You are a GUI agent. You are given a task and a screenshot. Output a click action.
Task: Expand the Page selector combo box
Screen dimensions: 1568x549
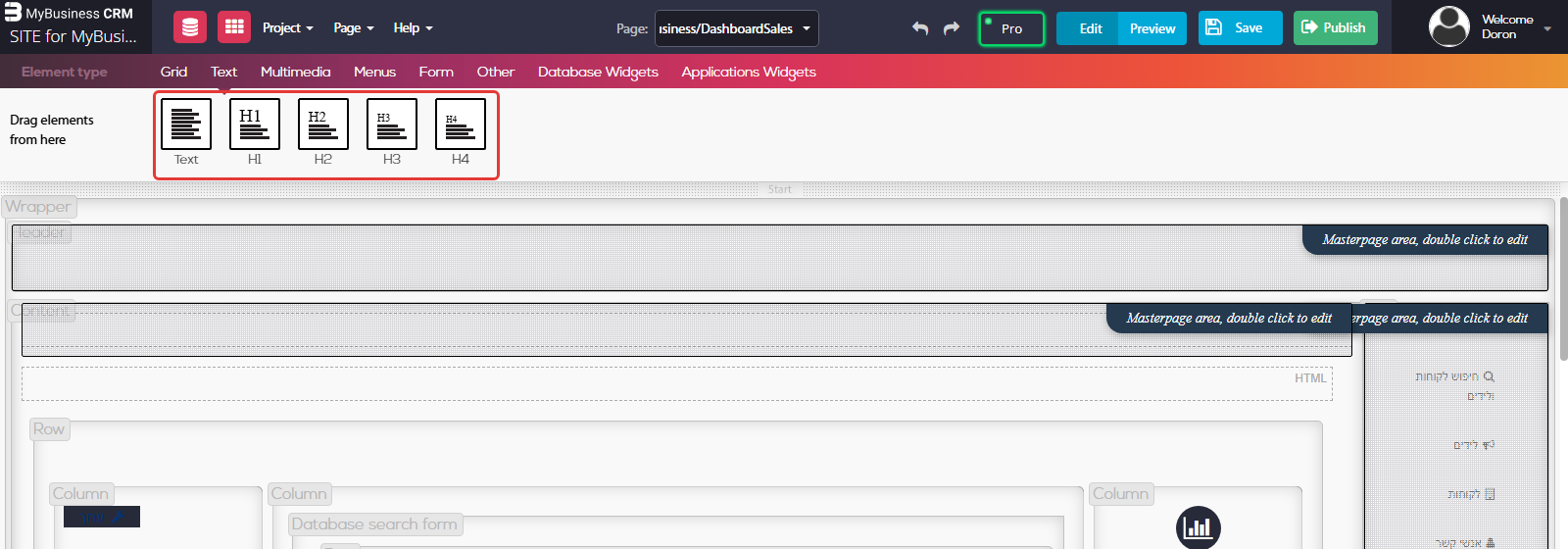[x=737, y=28]
